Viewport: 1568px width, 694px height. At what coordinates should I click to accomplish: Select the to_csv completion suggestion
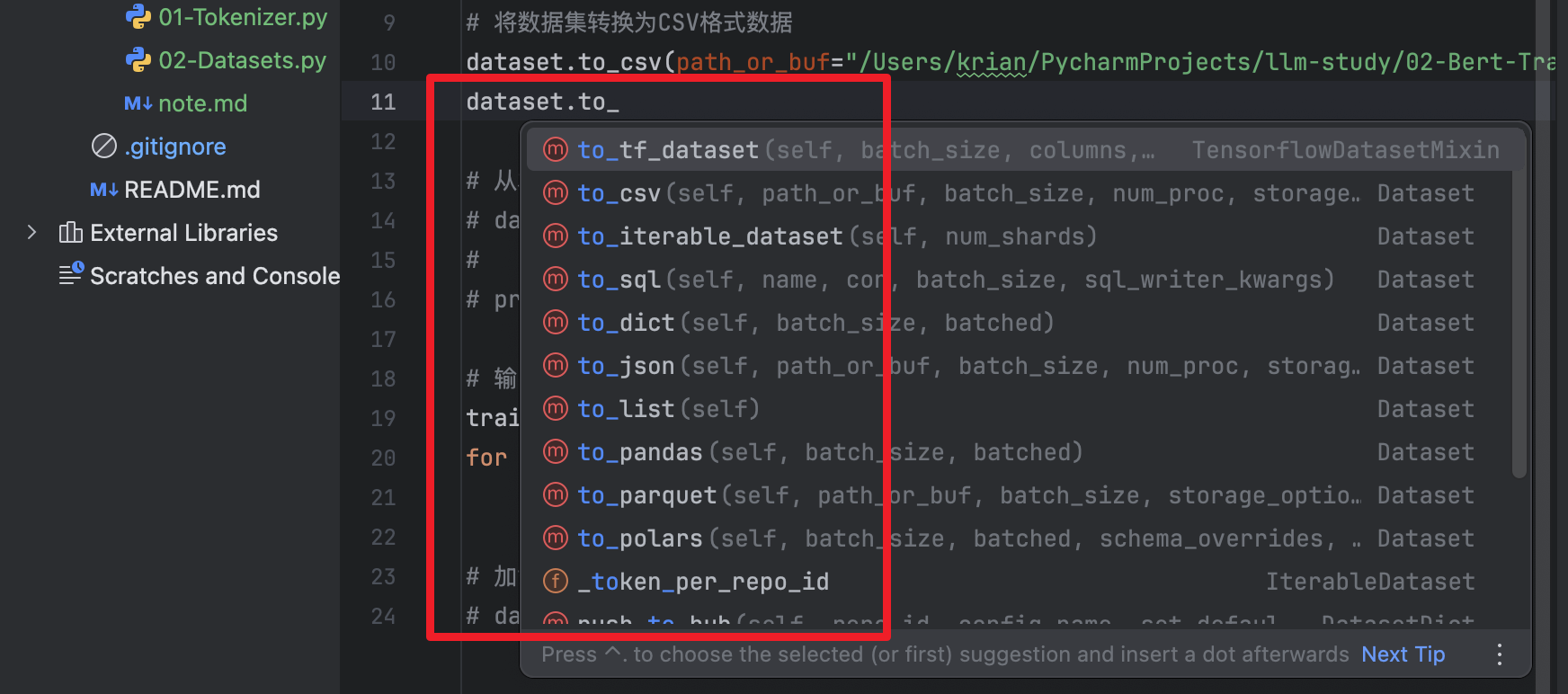[1021, 193]
